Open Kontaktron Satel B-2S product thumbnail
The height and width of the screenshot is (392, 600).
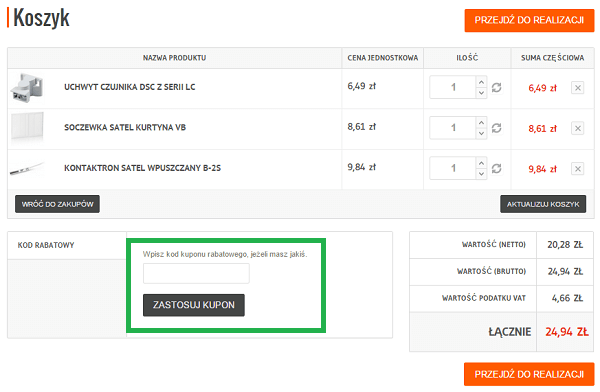(27, 168)
